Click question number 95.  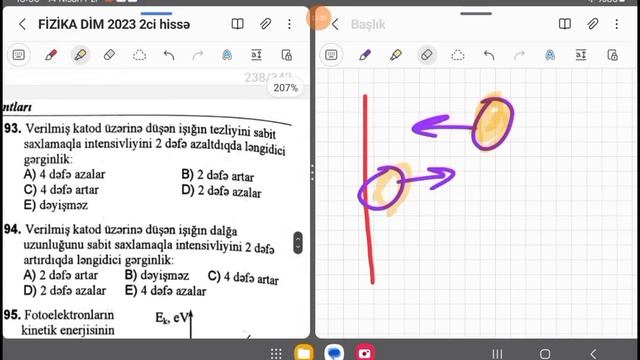13,315
